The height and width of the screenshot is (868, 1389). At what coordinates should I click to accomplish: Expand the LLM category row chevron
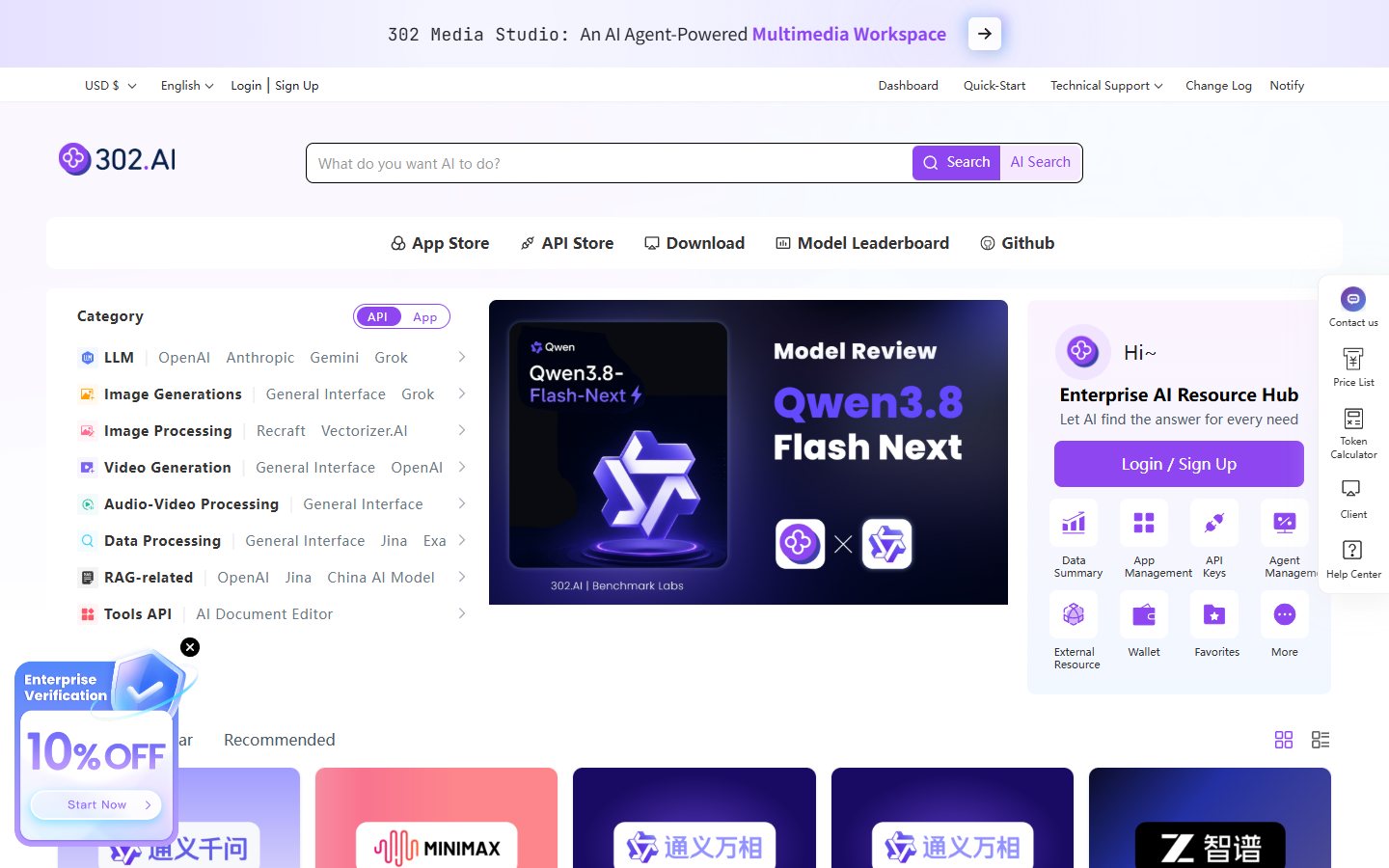tap(462, 357)
